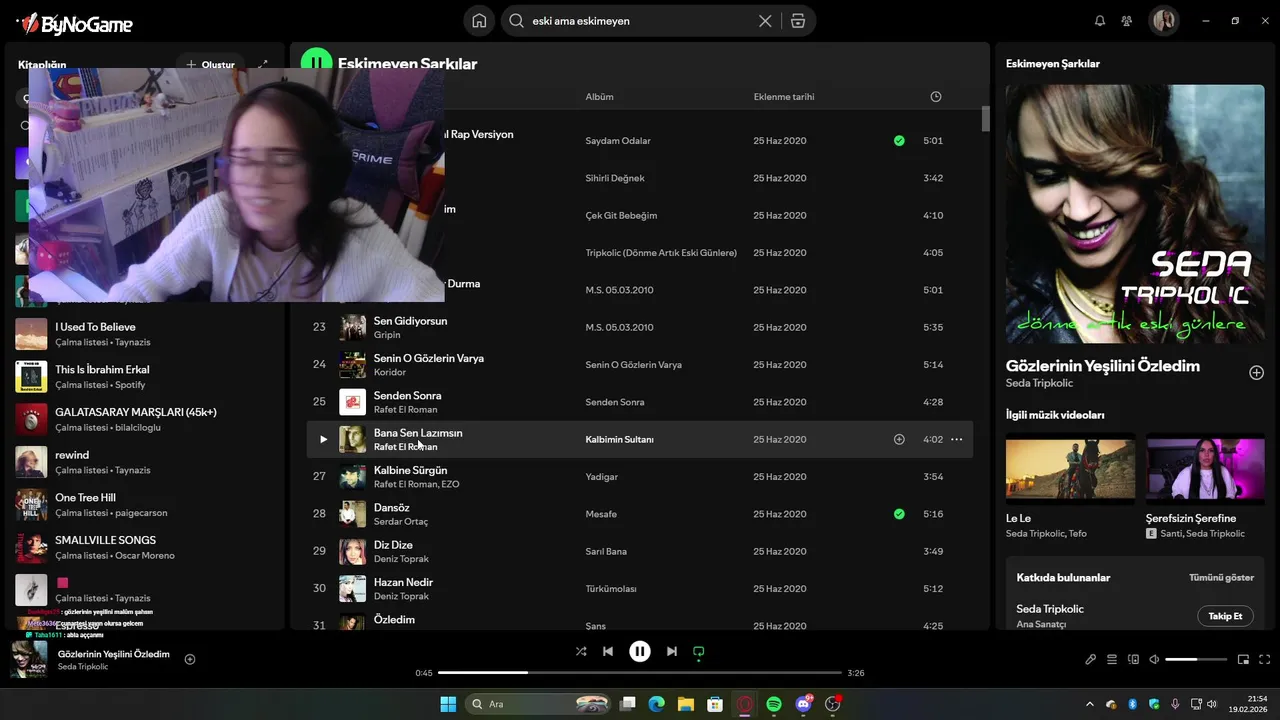Pause playback in bottom player bar

(x=640, y=651)
